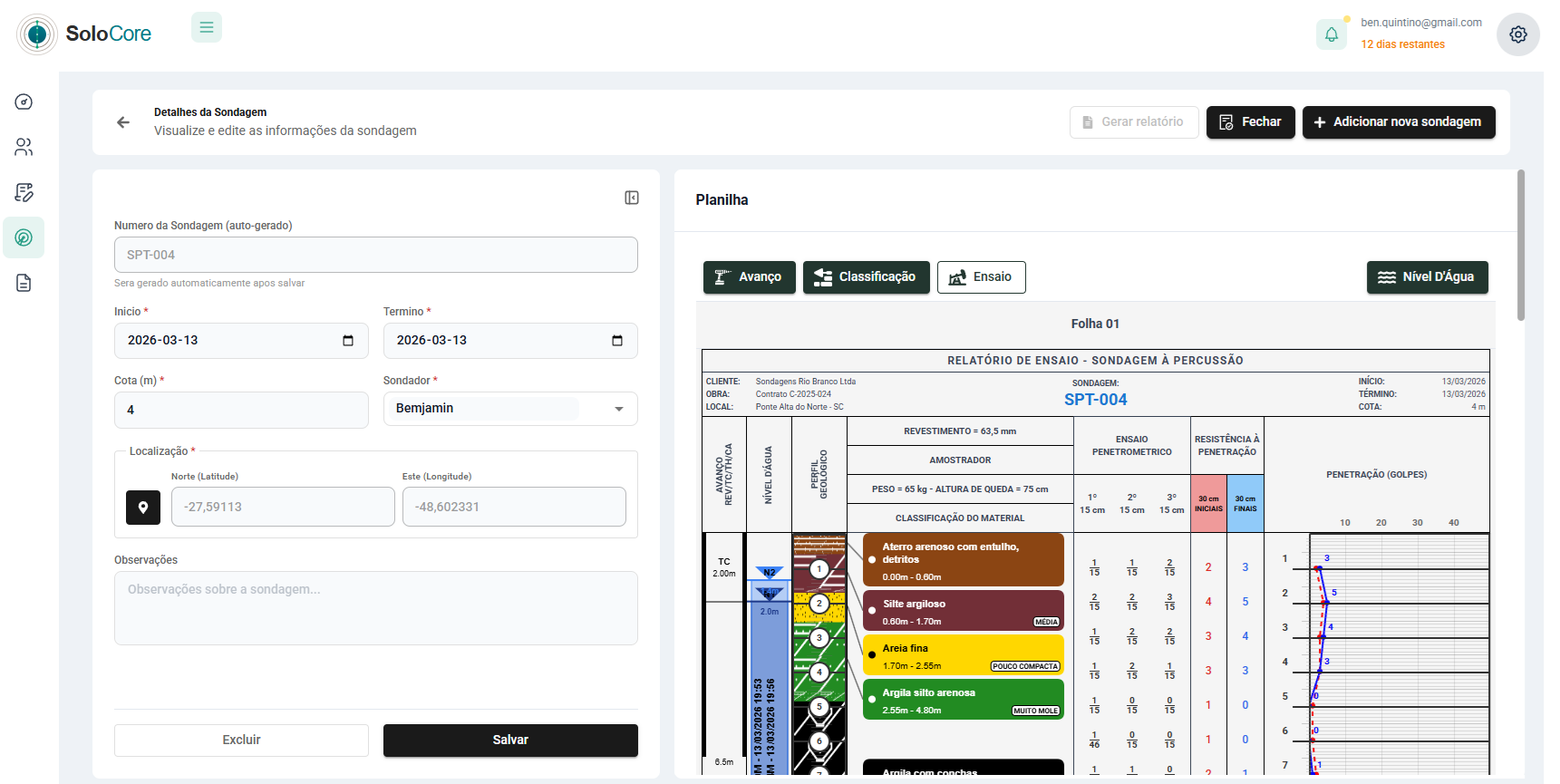Image resolution: width=1560 pixels, height=784 pixels.
Task: Click the notification bell icon
Action: (1331, 34)
